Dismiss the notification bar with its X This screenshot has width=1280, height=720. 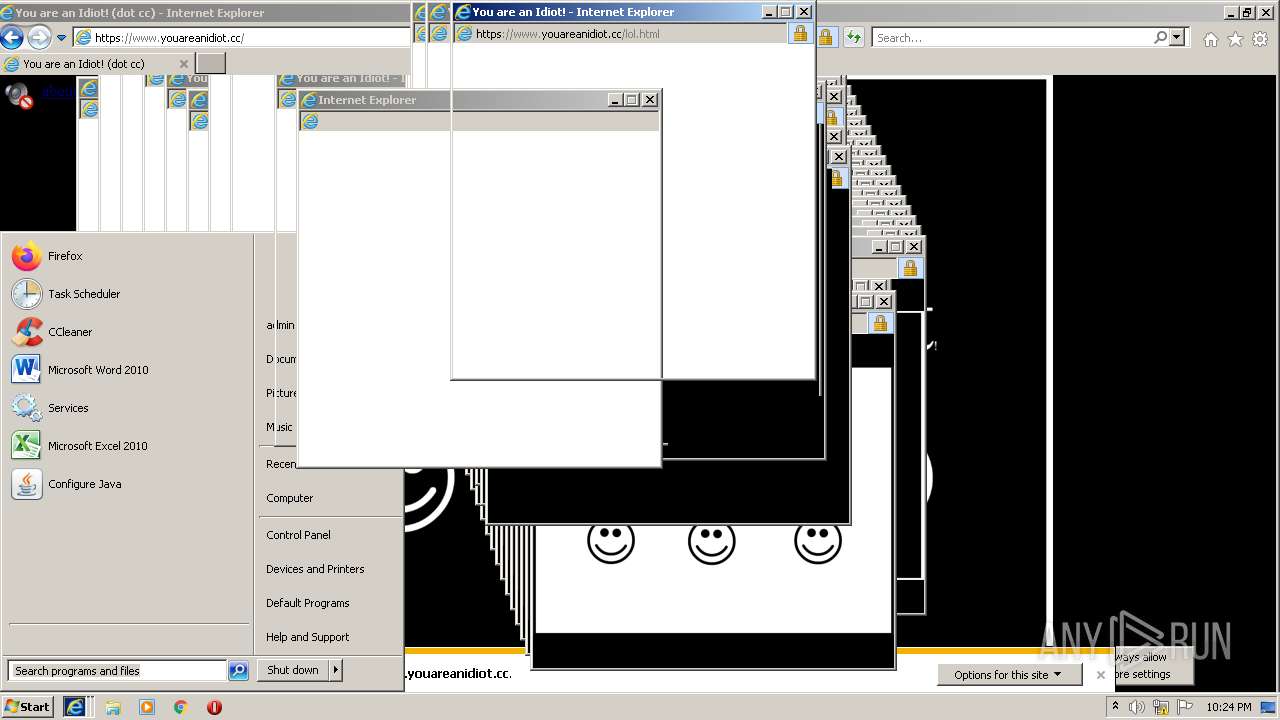[1101, 675]
